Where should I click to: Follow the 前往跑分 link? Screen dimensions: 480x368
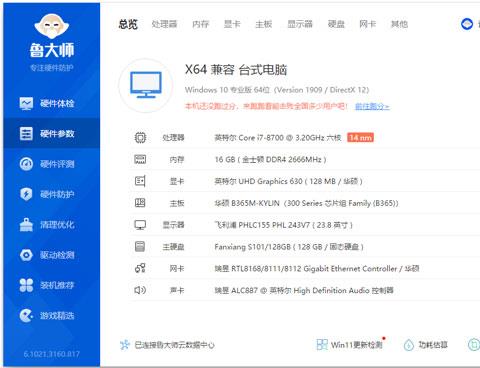click(x=372, y=106)
